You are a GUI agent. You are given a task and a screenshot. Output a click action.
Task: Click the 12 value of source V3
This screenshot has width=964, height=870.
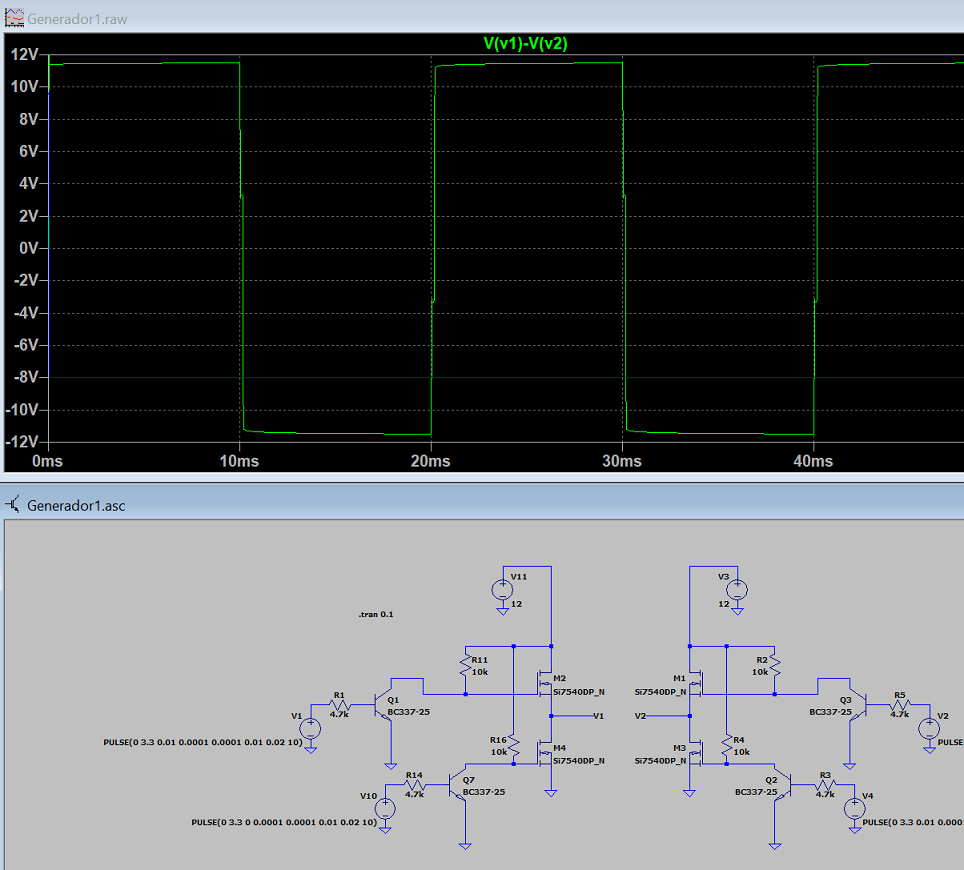[724, 604]
